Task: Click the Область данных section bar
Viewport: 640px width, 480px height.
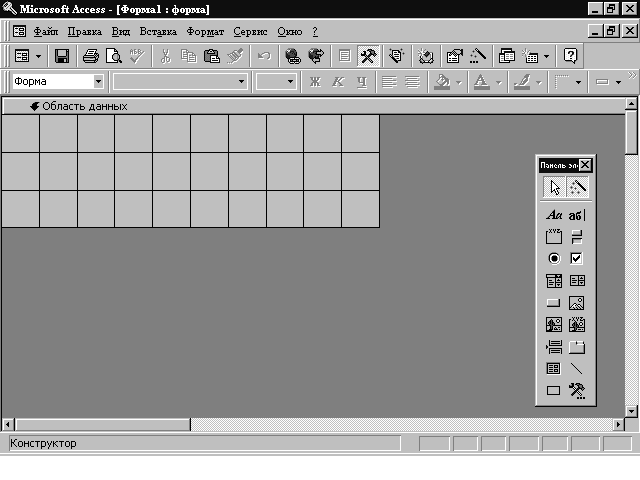Action: pyautogui.click(x=313, y=107)
